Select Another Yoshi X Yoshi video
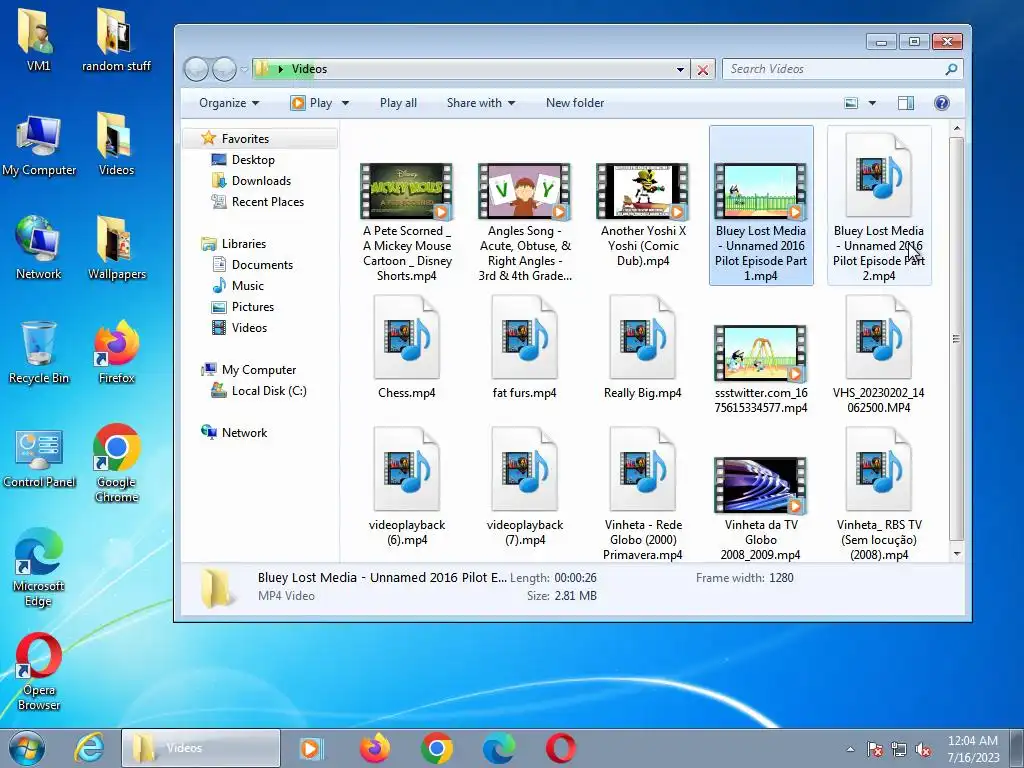 coord(643,214)
